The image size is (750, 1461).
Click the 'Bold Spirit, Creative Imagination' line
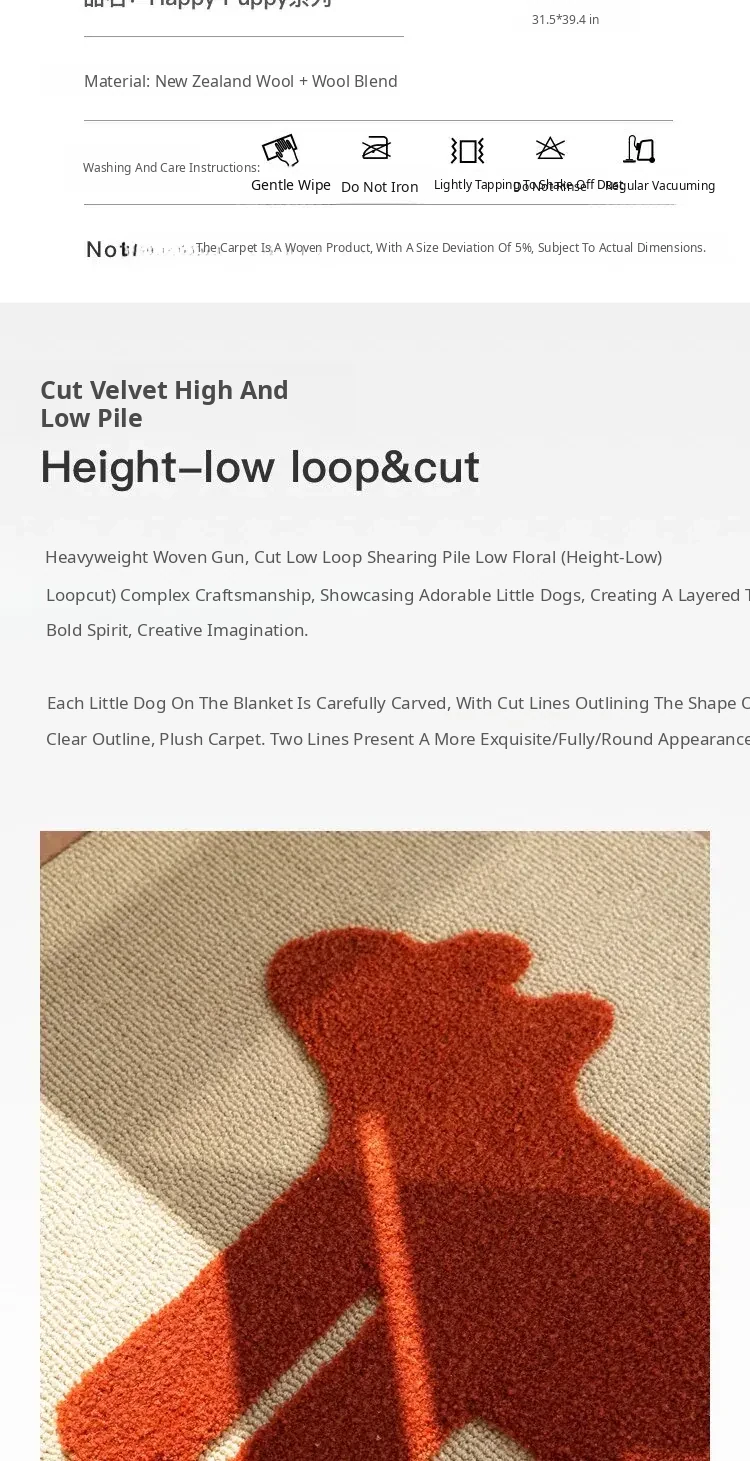click(x=177, y=630)
